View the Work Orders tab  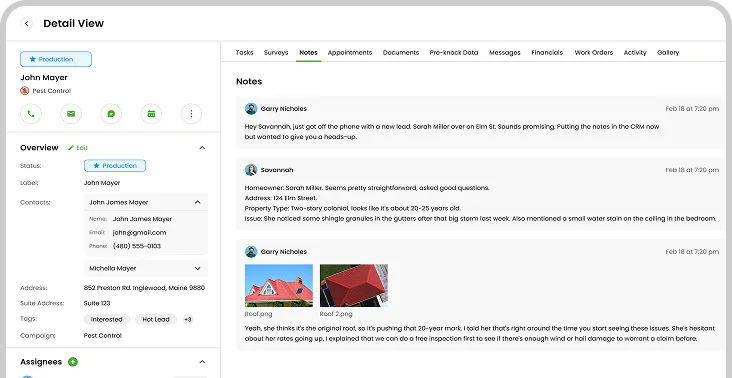pyautogui.click(x=594, y=53)
